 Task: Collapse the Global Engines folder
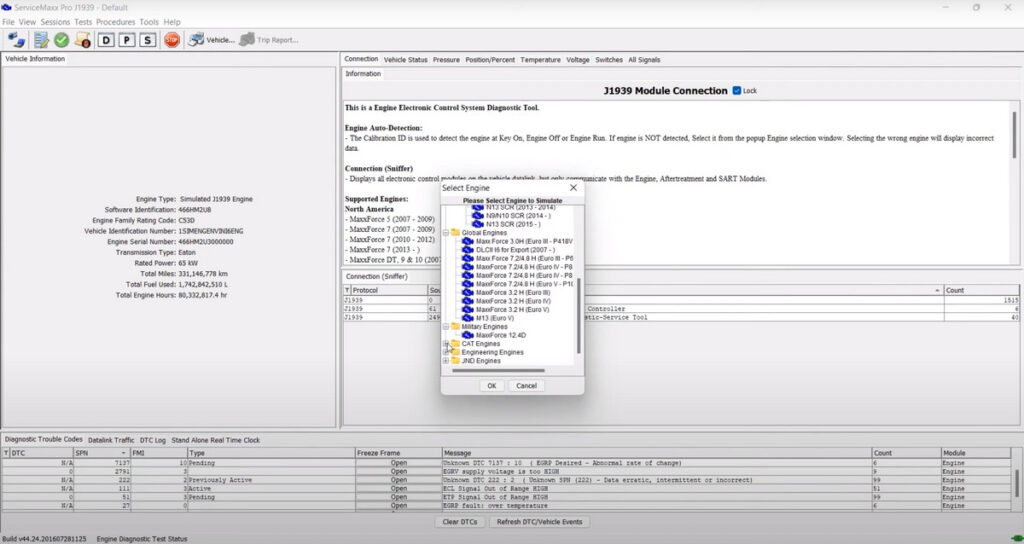pyautogui.click(x=446, y=232)
